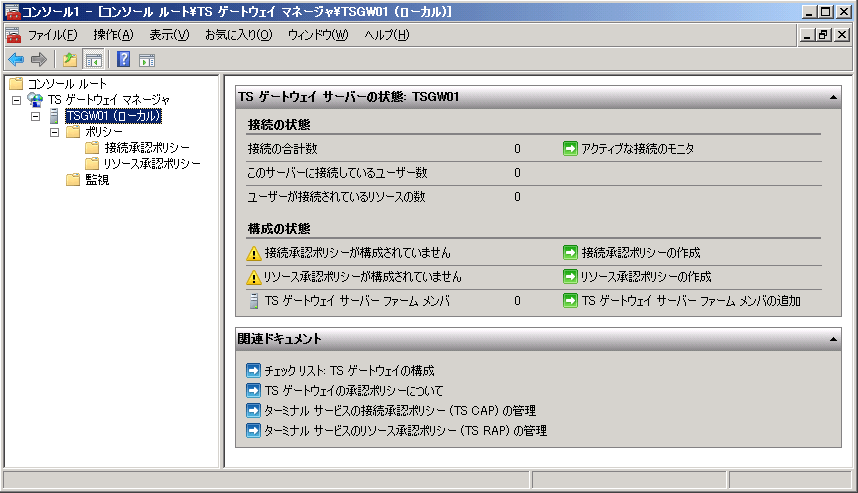Click TS ゲートウェイ サーバー ファーム メンバ row label
This screenshot has height=493, width=858.
[357, 301]
